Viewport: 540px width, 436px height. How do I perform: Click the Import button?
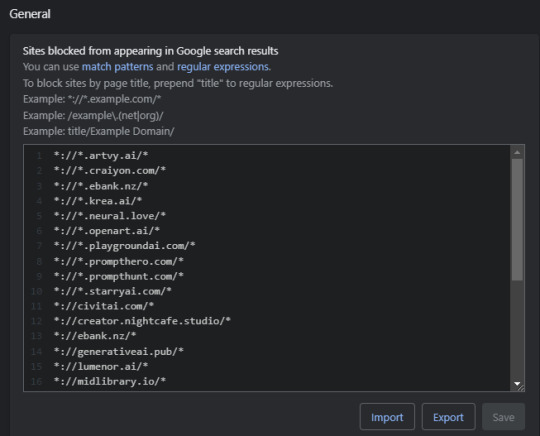pyautogui.click(x=387, y=417)
